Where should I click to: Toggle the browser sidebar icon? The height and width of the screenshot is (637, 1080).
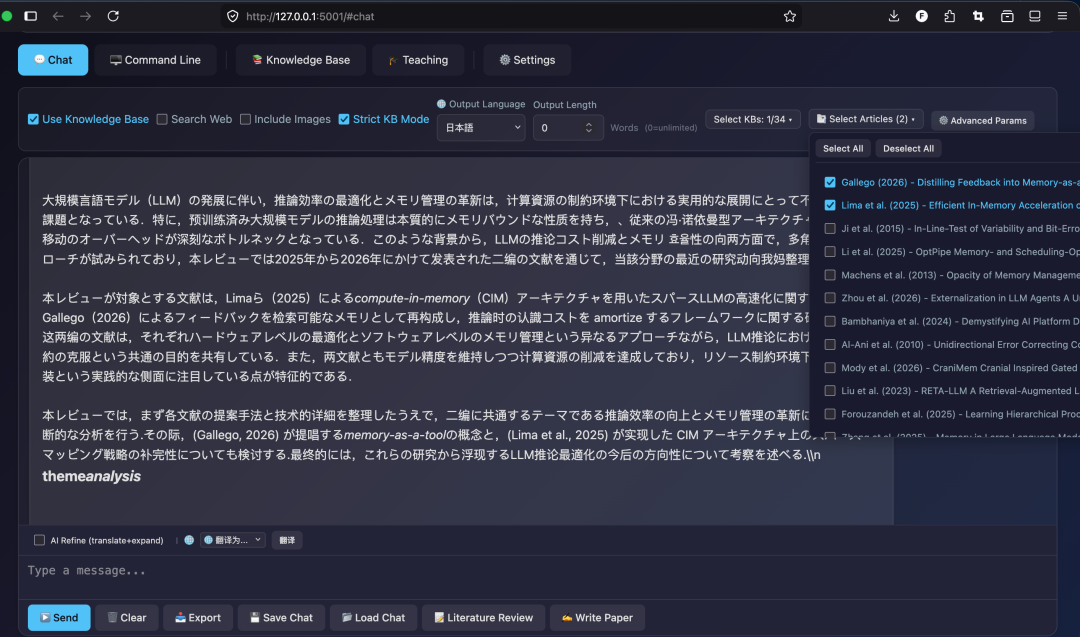(x=30, y=16)
